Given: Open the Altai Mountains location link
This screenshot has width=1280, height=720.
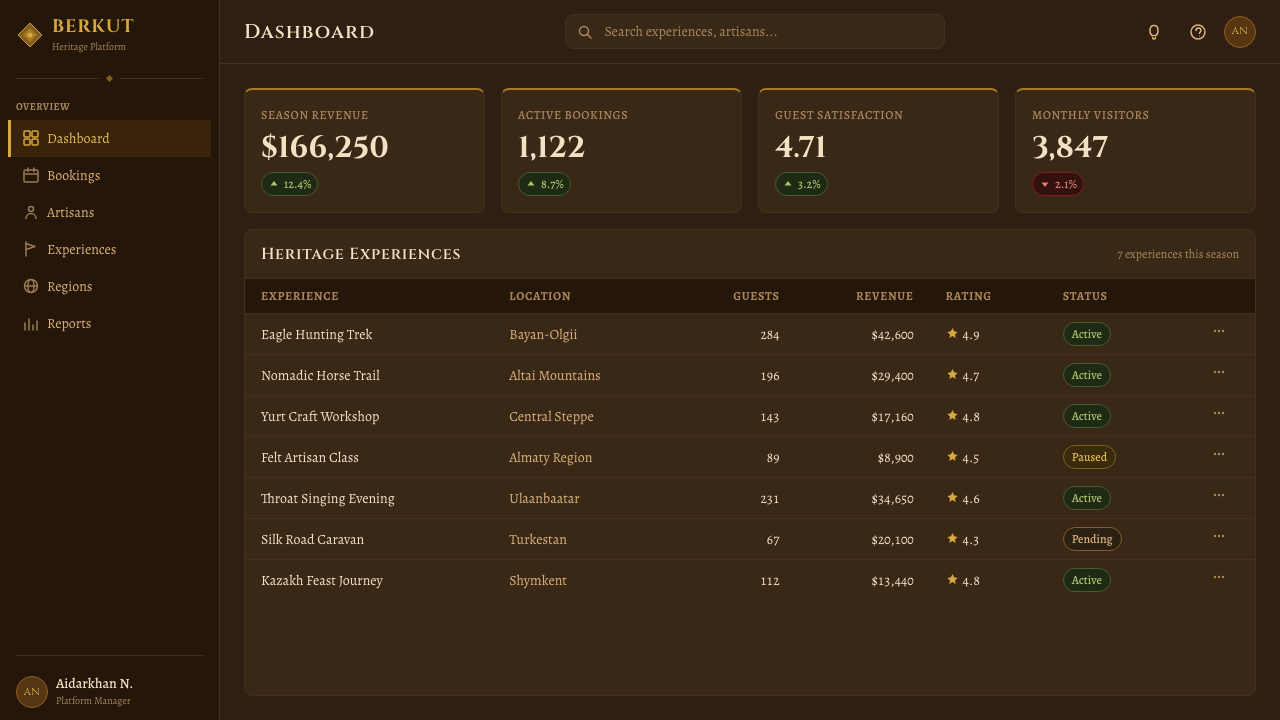Looking at the screenshot, I should coord(555,375).
